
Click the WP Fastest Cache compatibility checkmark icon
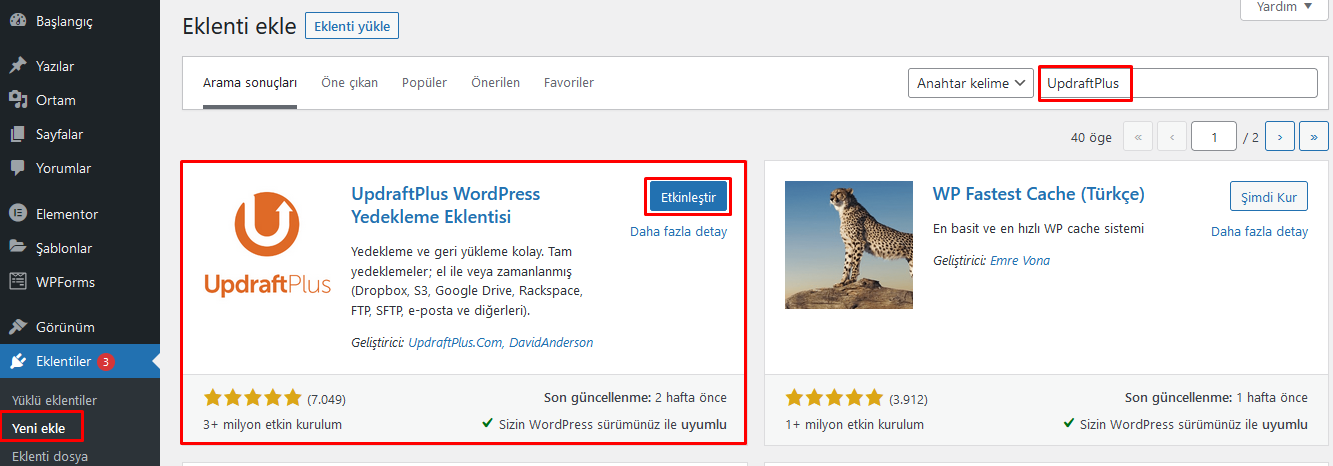1069,424
